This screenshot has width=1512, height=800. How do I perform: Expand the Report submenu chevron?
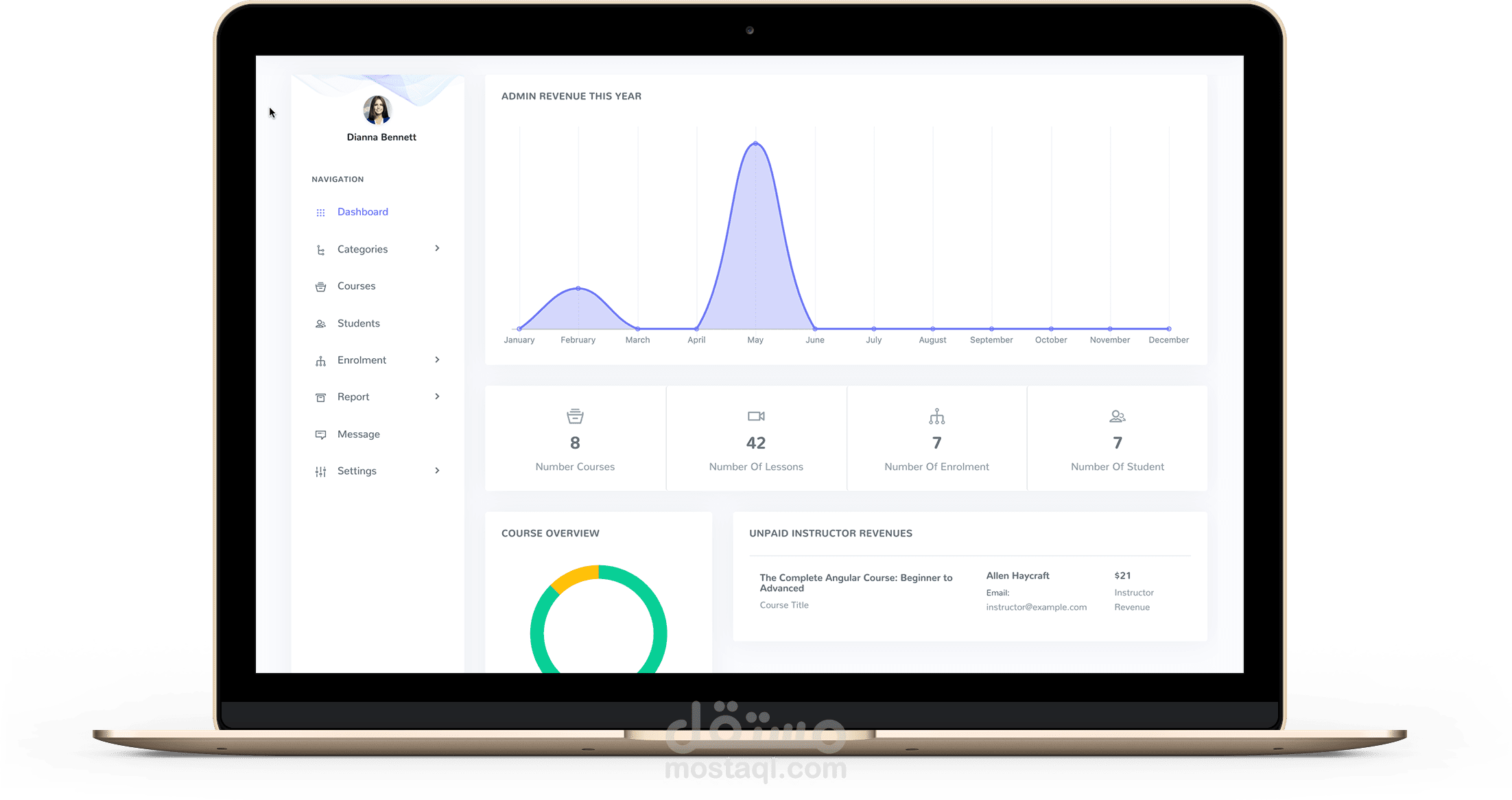[437, 397]
